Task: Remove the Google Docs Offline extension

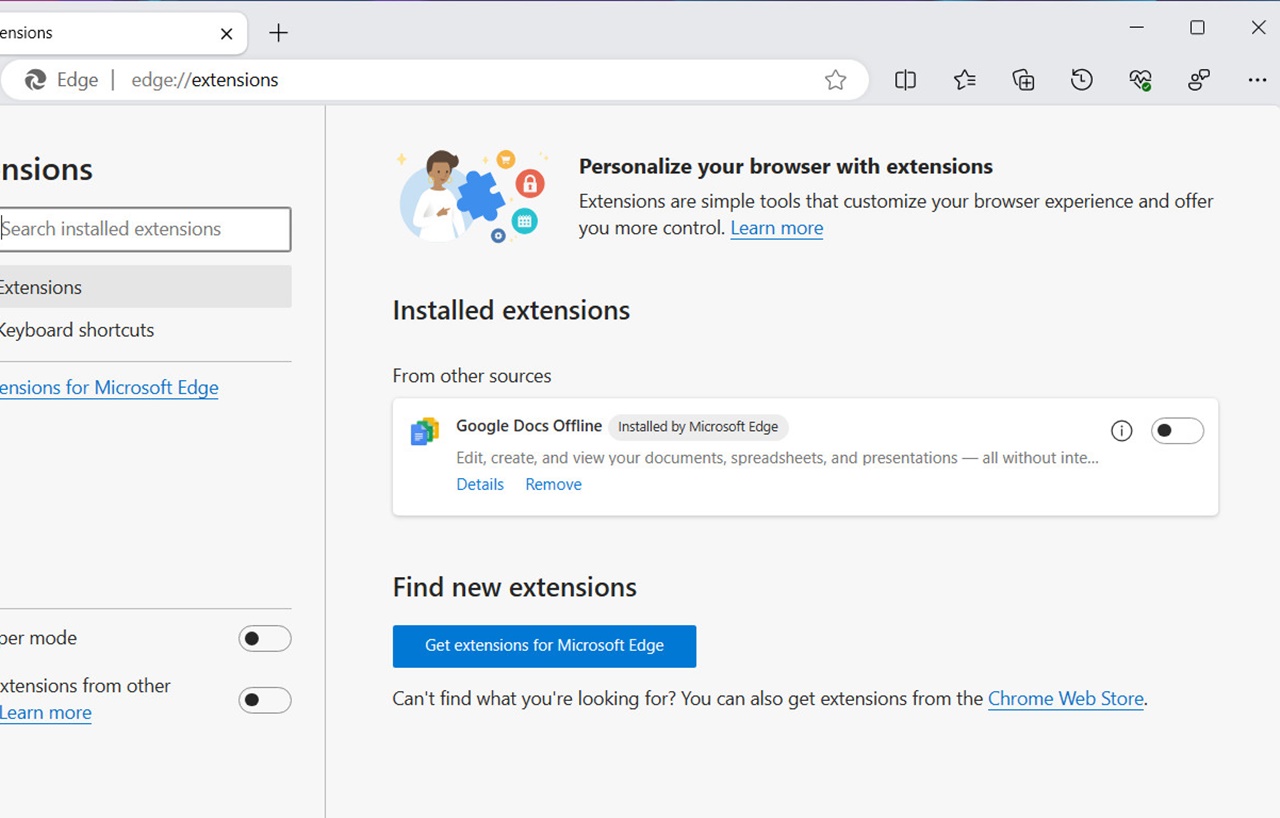Action: tap(553, 484)
